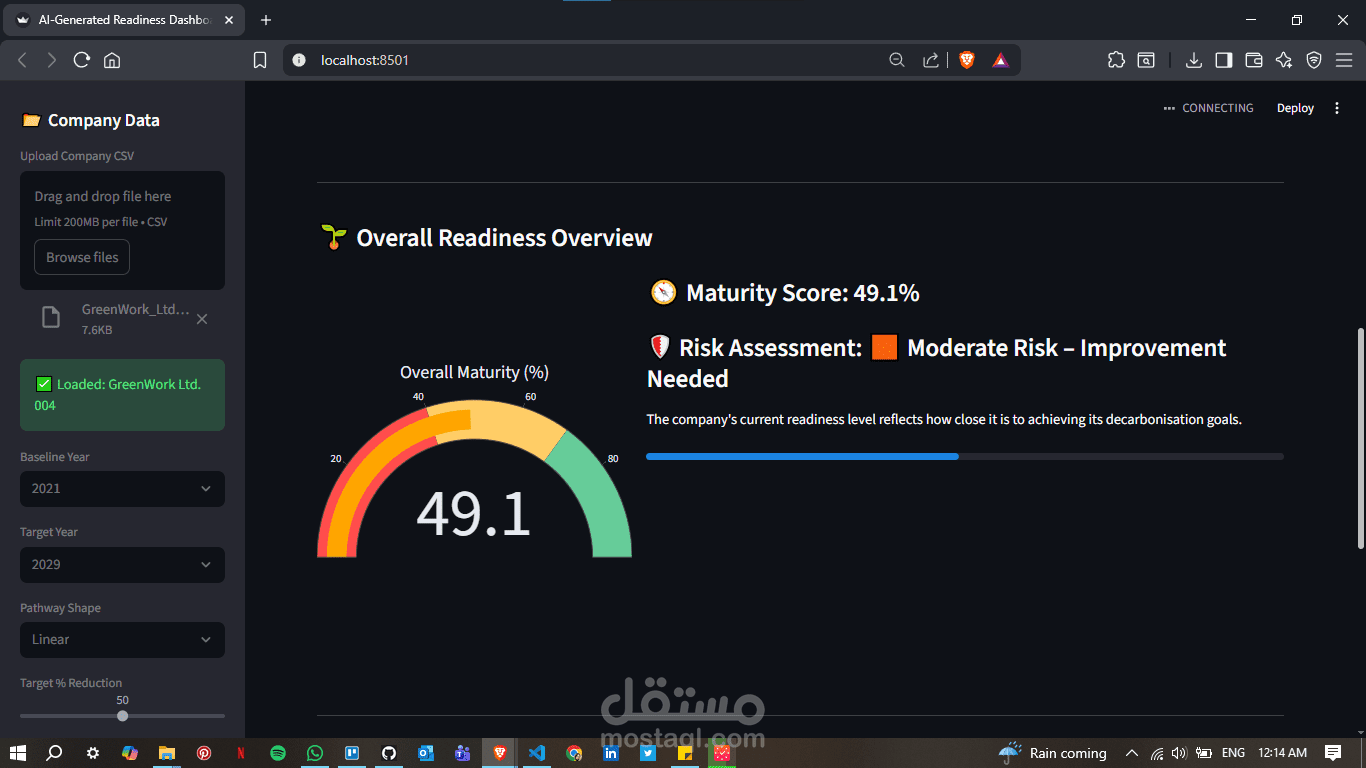Image resolution: width=1366 pixels, height=768 pixels.
Task: Open GitHub Desktop from taskbar
Action: [389, 753]
